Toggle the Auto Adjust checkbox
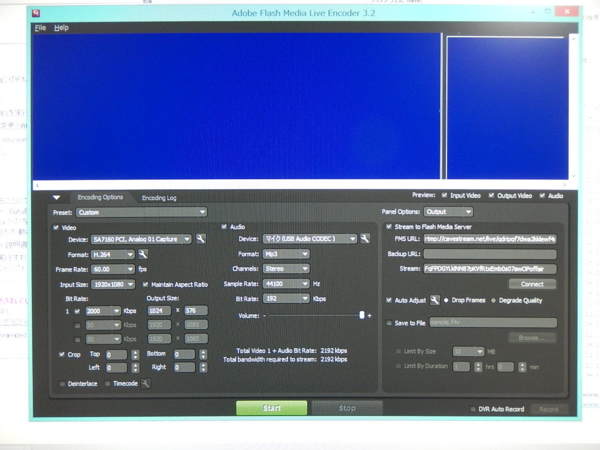This screenshot has width=600, height=450. (389, 300)
